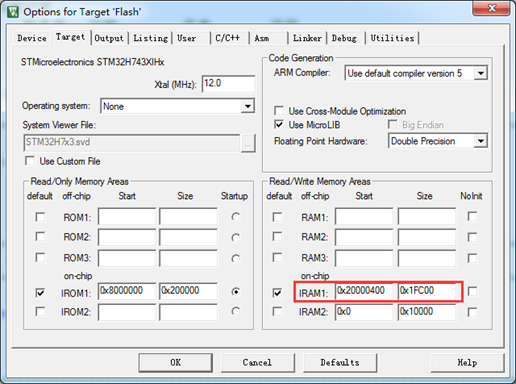Open the ARM Compiler version dropdown
This screenshot has height=384, width=516.
point(480,73)
